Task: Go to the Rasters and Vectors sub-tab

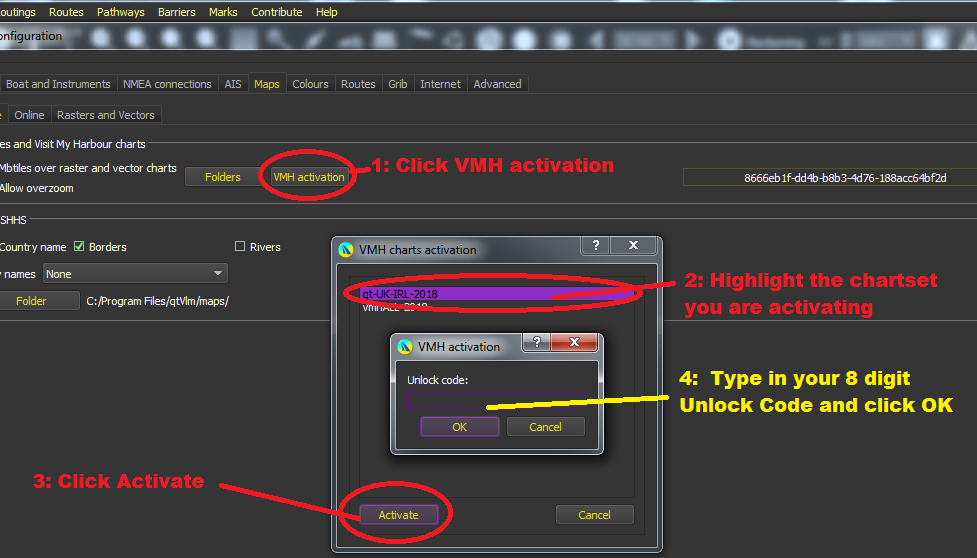Action: pyautogui.click(x=106, y=115)
